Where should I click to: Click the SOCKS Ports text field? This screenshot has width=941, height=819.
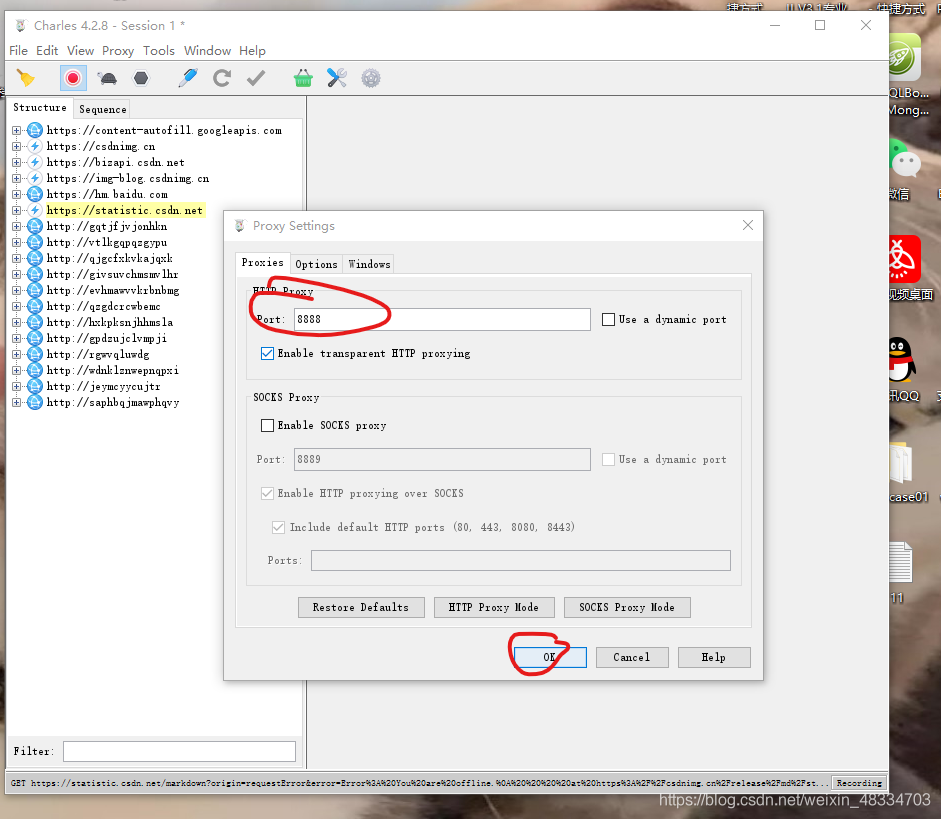pyautogui.click(x=521, y=560)
